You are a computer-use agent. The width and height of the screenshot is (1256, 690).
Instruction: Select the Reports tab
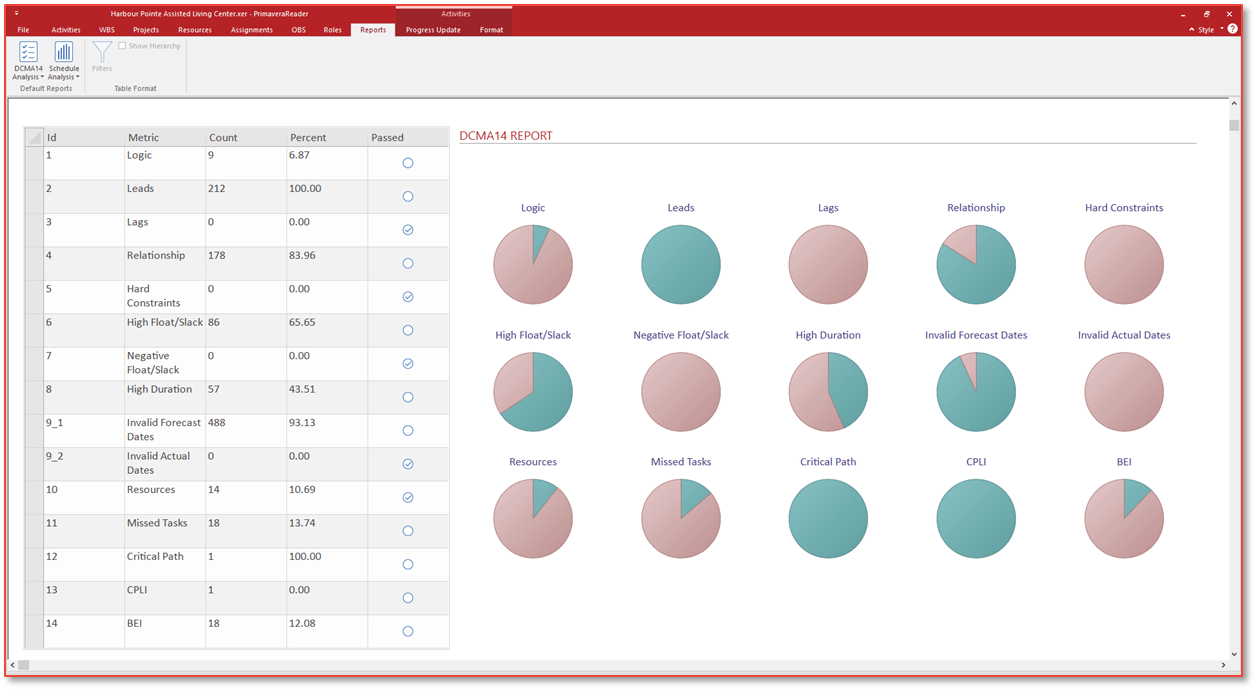click(x=373, y=30)
